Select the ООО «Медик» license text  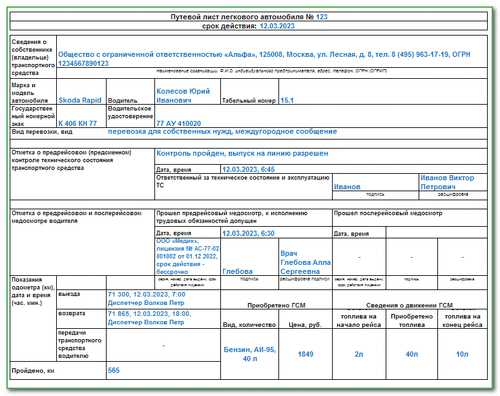click(x=188, y=256)
